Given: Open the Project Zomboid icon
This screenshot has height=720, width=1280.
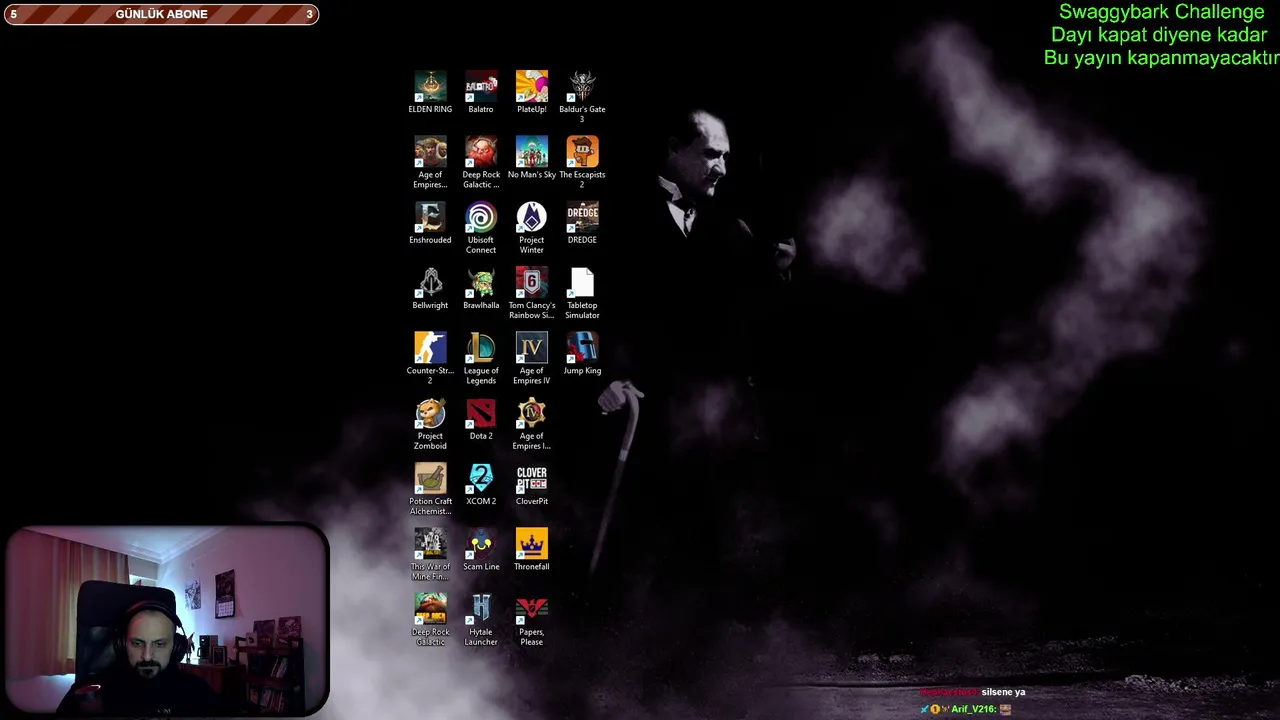Looking at the screenshot, I should tap(430, 413).
